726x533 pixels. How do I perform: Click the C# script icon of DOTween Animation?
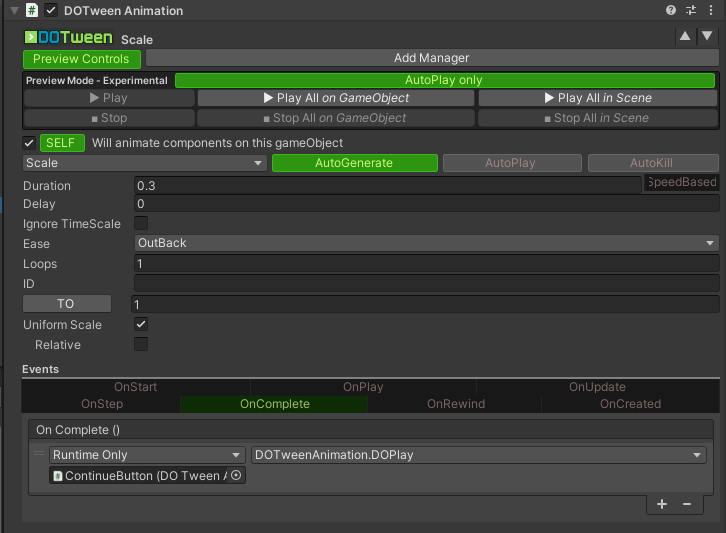click(31, 10)
